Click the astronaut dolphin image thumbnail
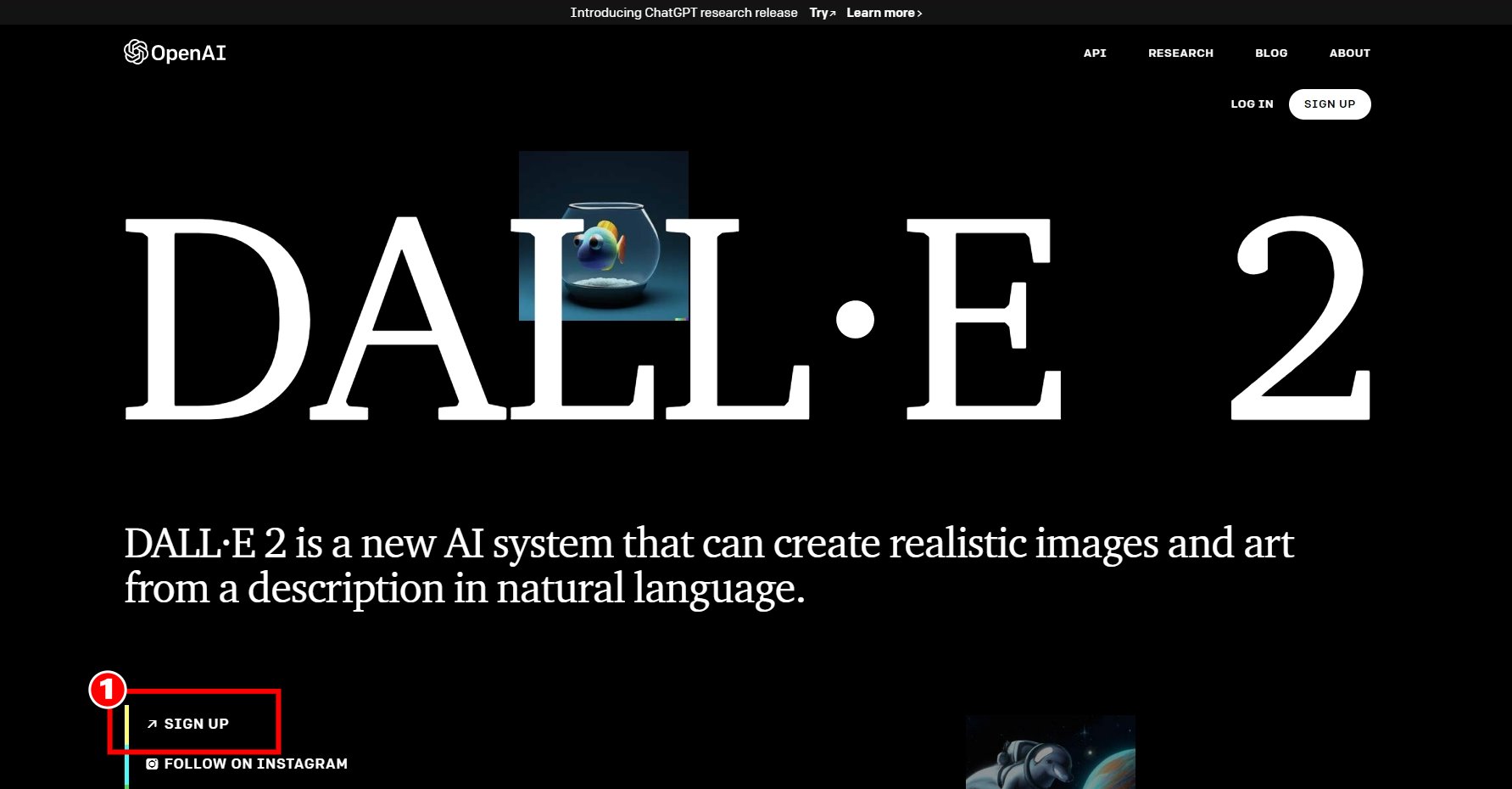 coord(1050,753)
